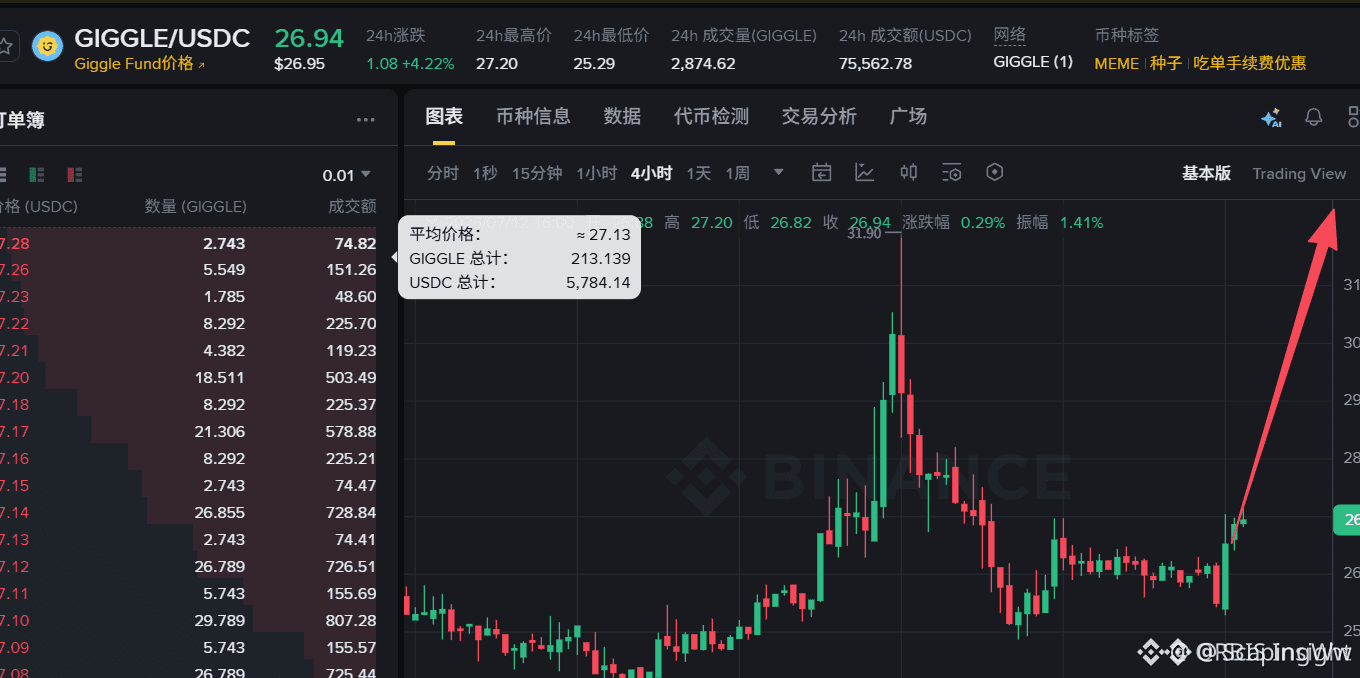Screen dimensions: 1360x678
Task: Click the MEME tag
Action: point(1117,63)
